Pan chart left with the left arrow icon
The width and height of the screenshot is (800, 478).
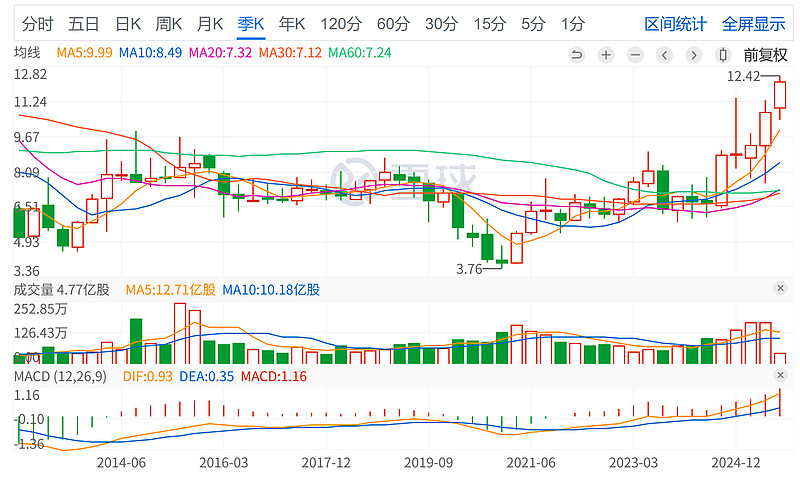point(664,55)
